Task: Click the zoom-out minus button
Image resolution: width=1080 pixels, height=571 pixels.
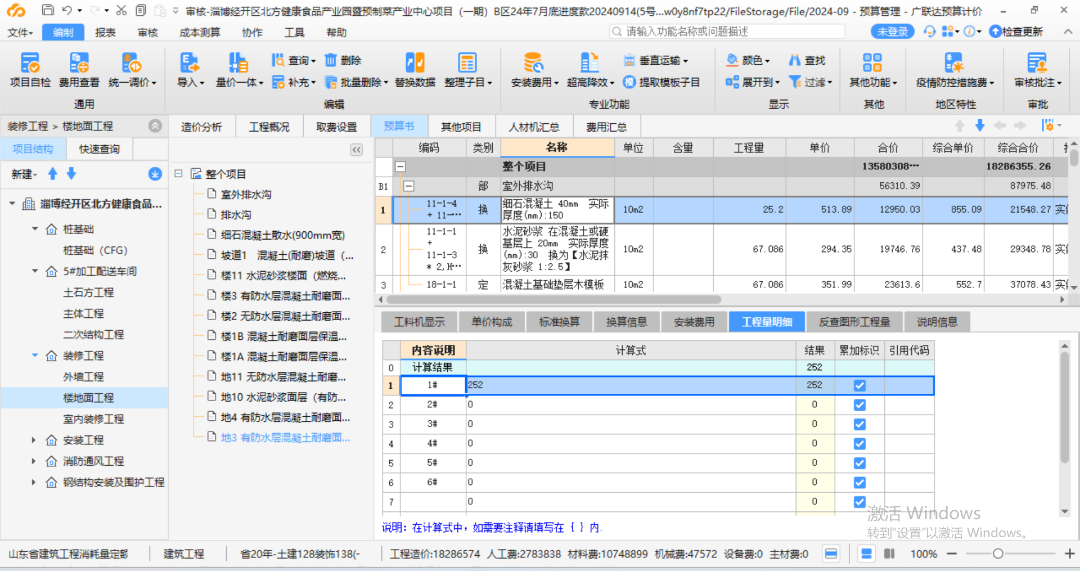Action: coord(952,554)
